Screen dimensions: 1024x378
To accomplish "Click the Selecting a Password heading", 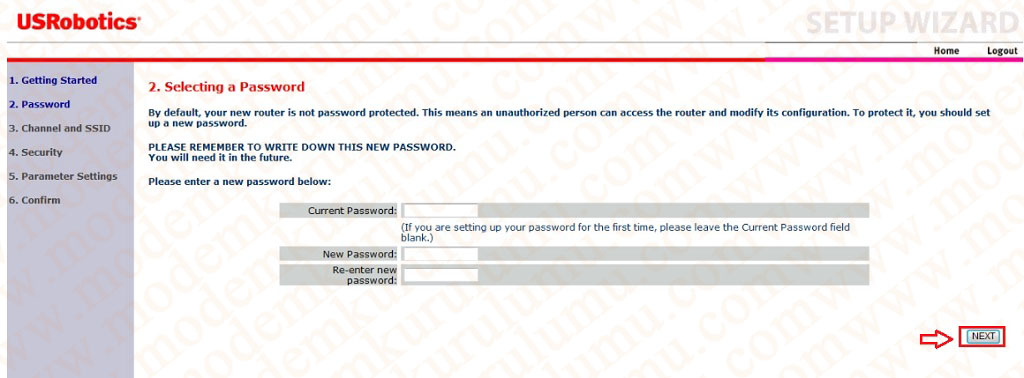I will click(x=226, y=87).
